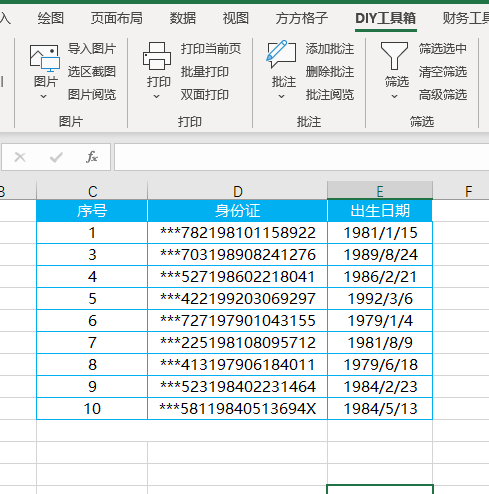The image size is (489, 494).
Task: Select 序号 cell with value 10
Action: click(x=92, y=409)
